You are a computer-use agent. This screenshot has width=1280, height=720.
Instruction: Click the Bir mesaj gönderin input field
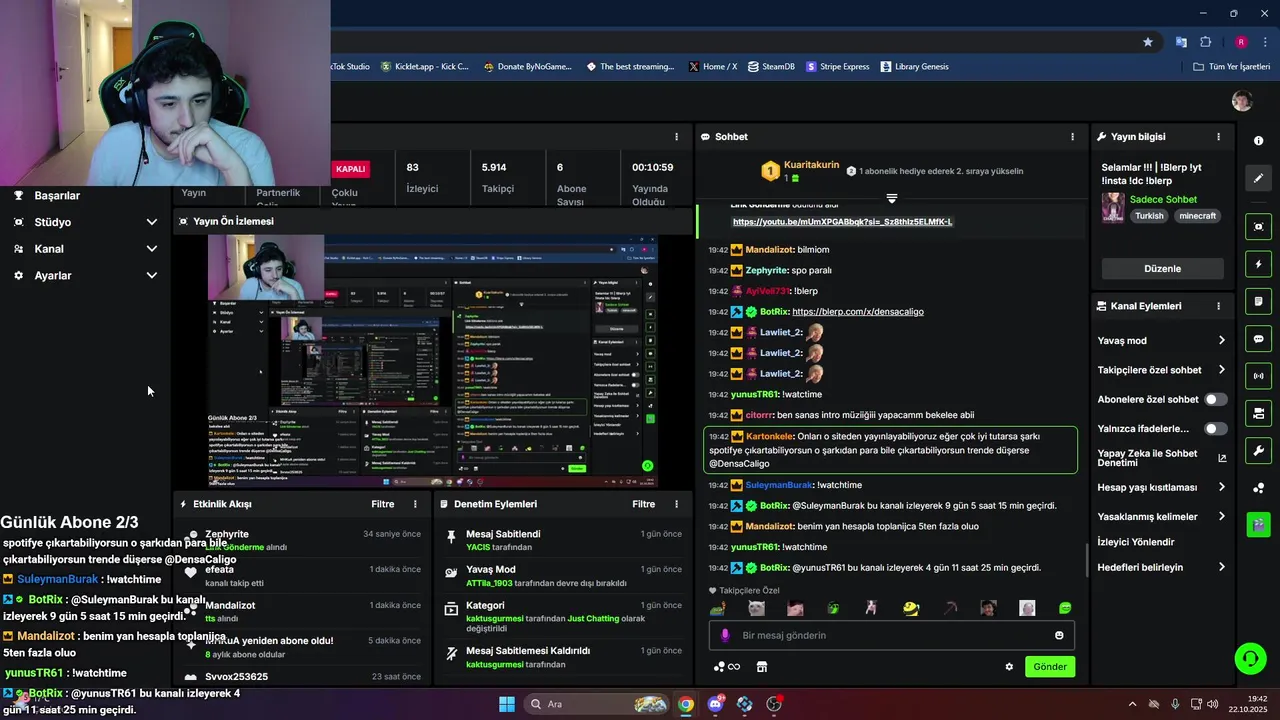pyautogui.click(x=892, y=635)
